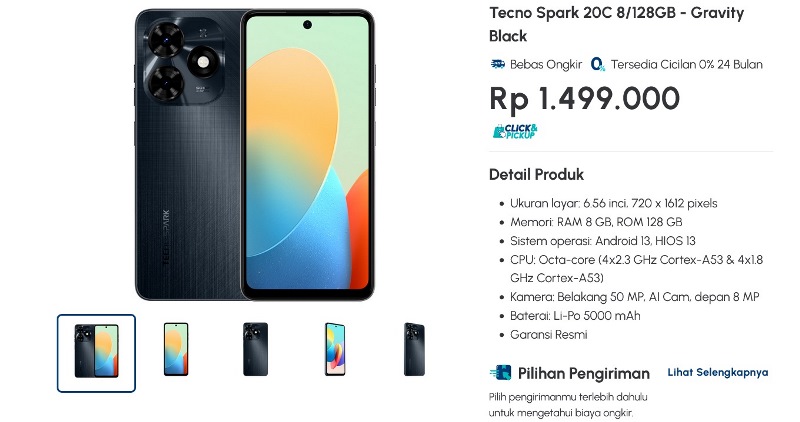Click the Pilihan Pengiriman delivery icon
Image resolution: width=800 pixels, height=422 pixels.
(501, 373)
